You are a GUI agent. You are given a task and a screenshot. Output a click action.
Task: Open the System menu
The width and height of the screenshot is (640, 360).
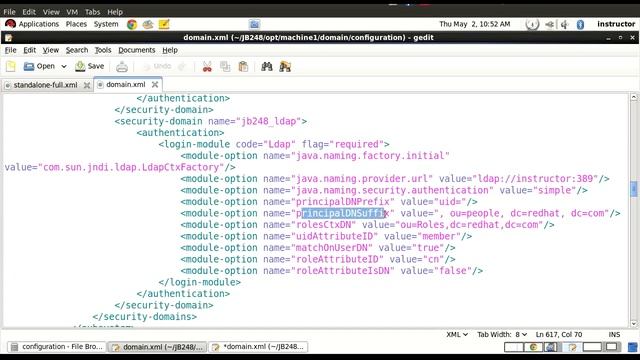point(106,24)
